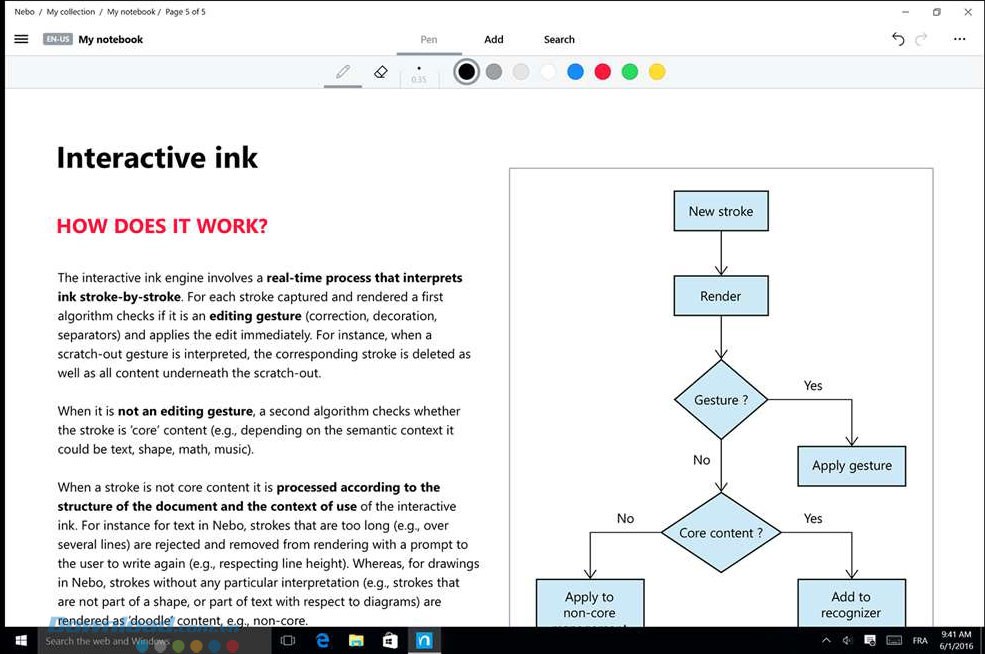Image resolution: width=985 pixels, height=654 pixels.
Task: Switch to the Pen tab
Action: pyautogui.click(x=428, y=39)
